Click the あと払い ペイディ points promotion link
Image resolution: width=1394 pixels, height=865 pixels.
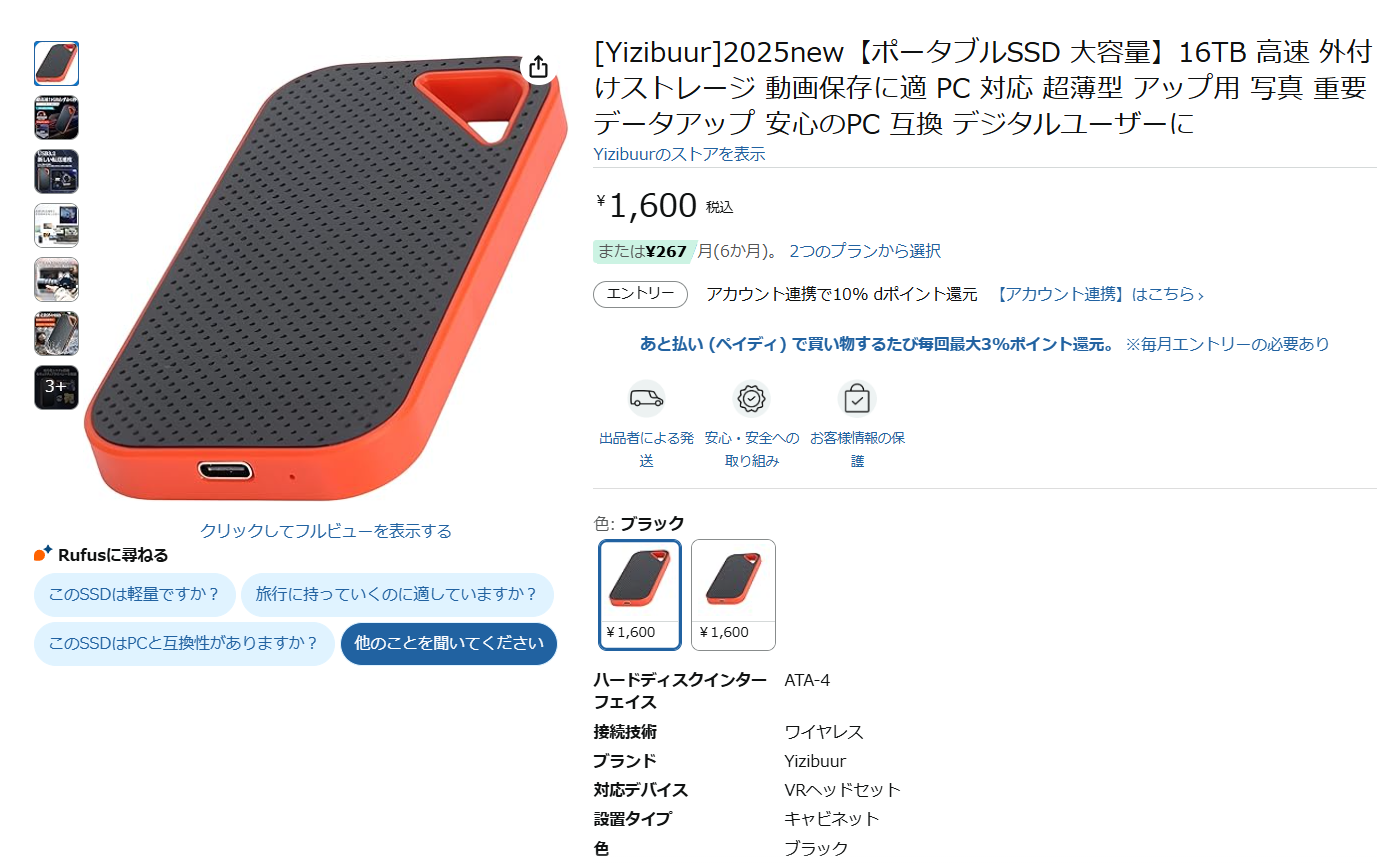point(877,344)
